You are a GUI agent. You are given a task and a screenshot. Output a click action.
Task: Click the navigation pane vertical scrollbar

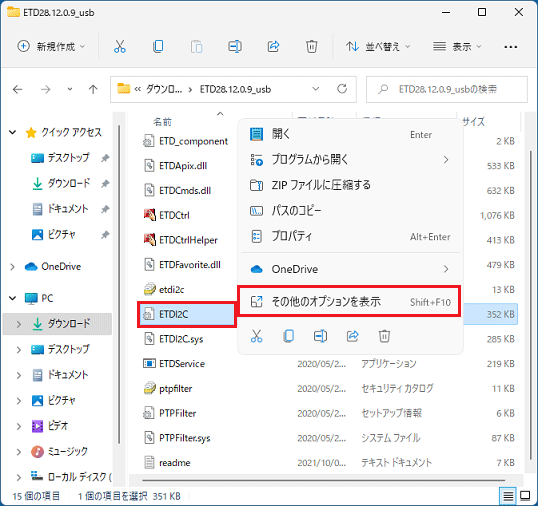coord(119,285)
